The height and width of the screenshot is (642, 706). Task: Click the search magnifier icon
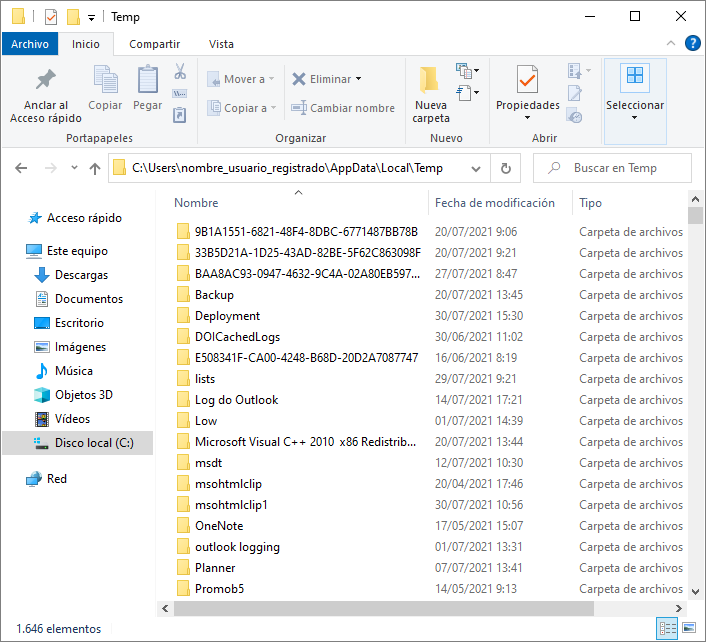(x=554, y=168)
